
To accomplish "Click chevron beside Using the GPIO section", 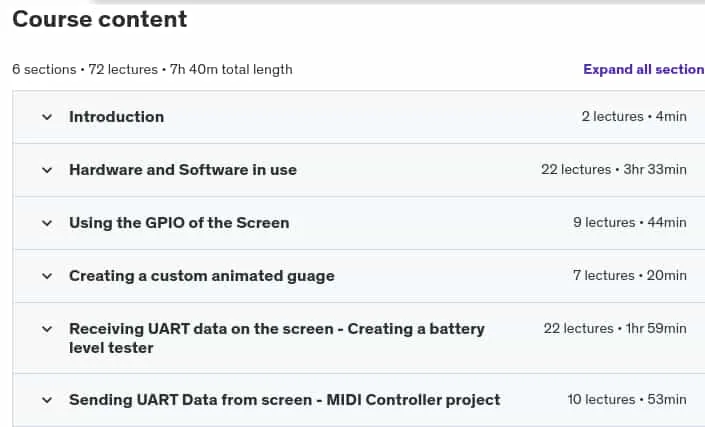I will pos(47,223).
